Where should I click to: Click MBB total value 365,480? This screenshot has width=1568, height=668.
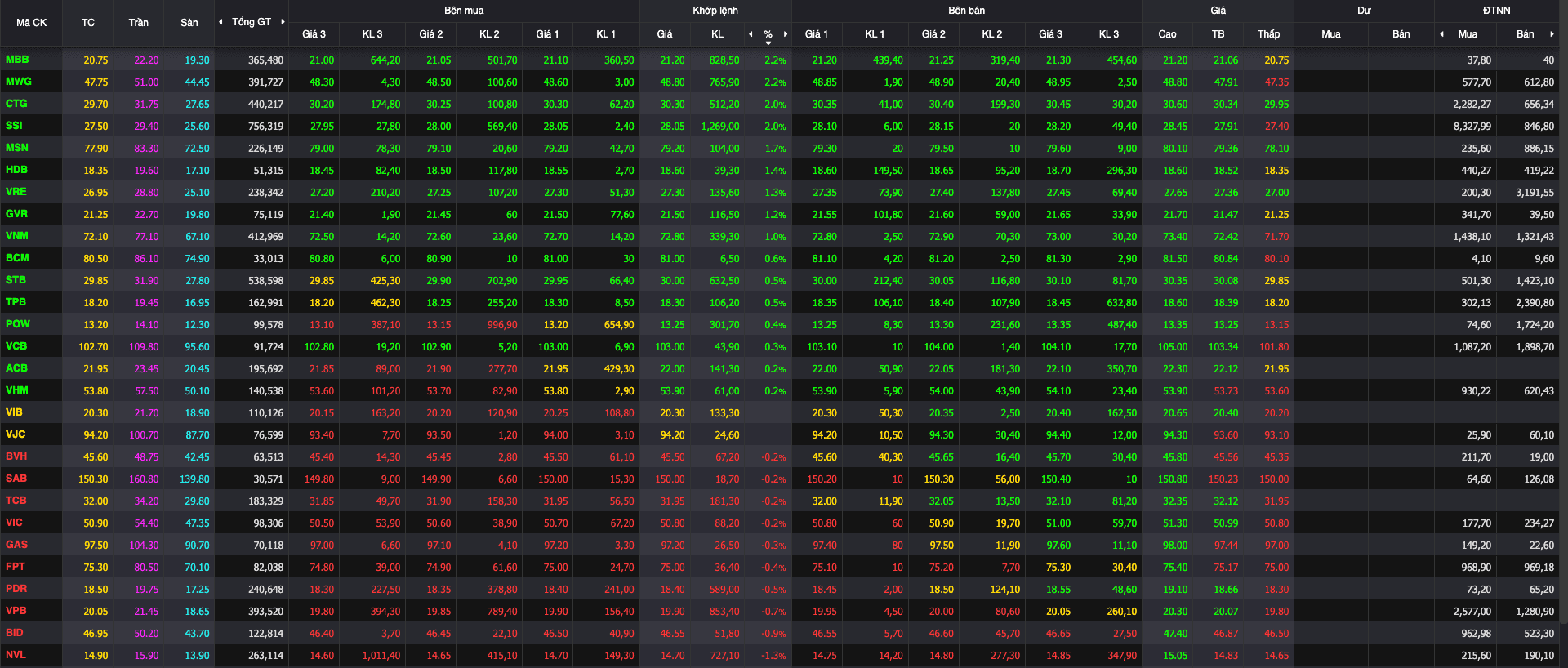[x=265, y=60]
